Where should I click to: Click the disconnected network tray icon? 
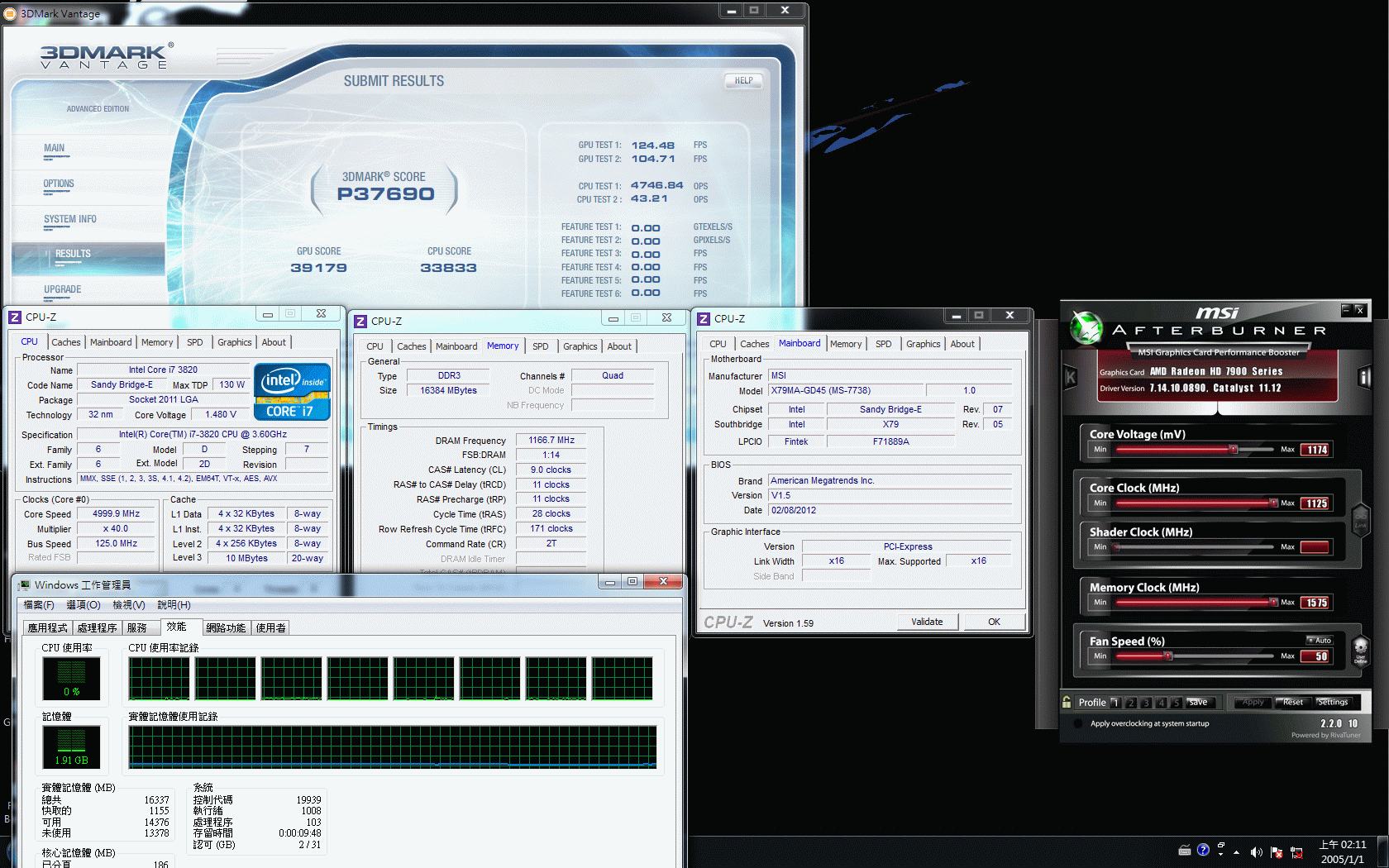coord(1296,852)
